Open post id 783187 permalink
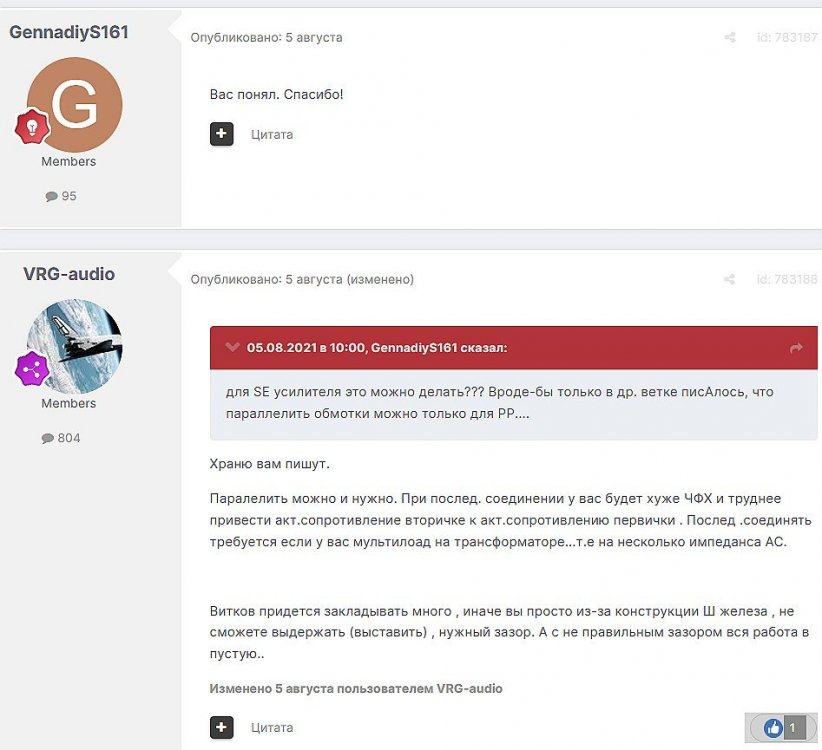Screen dimensions: 822x750 pyautogui.click(x=787, y=37)
